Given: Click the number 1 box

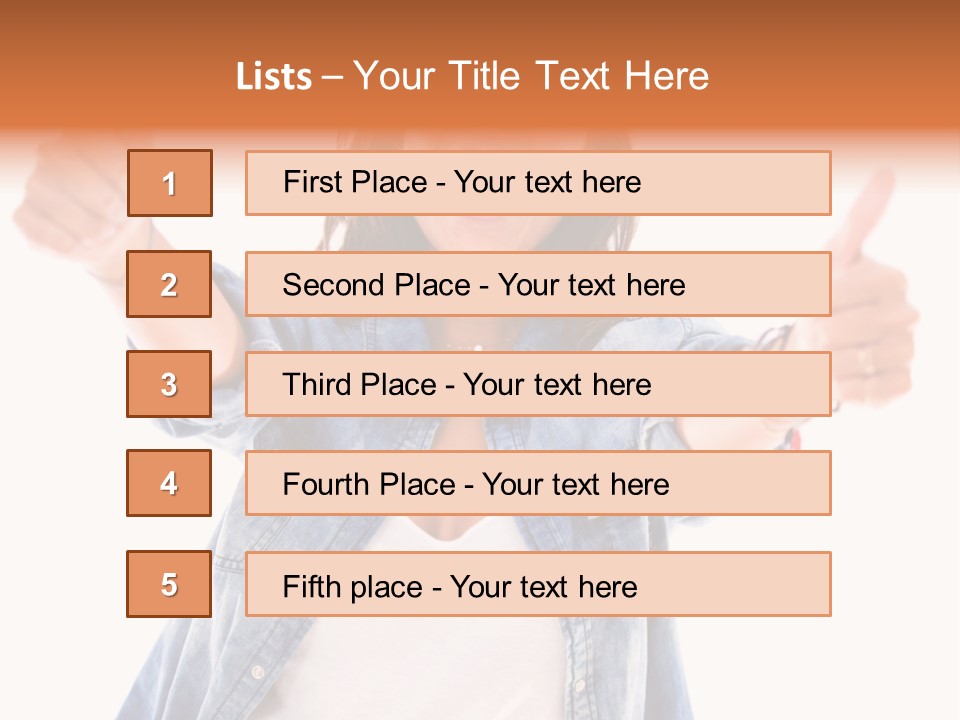Looking at the screenshot, I should 170,183.
